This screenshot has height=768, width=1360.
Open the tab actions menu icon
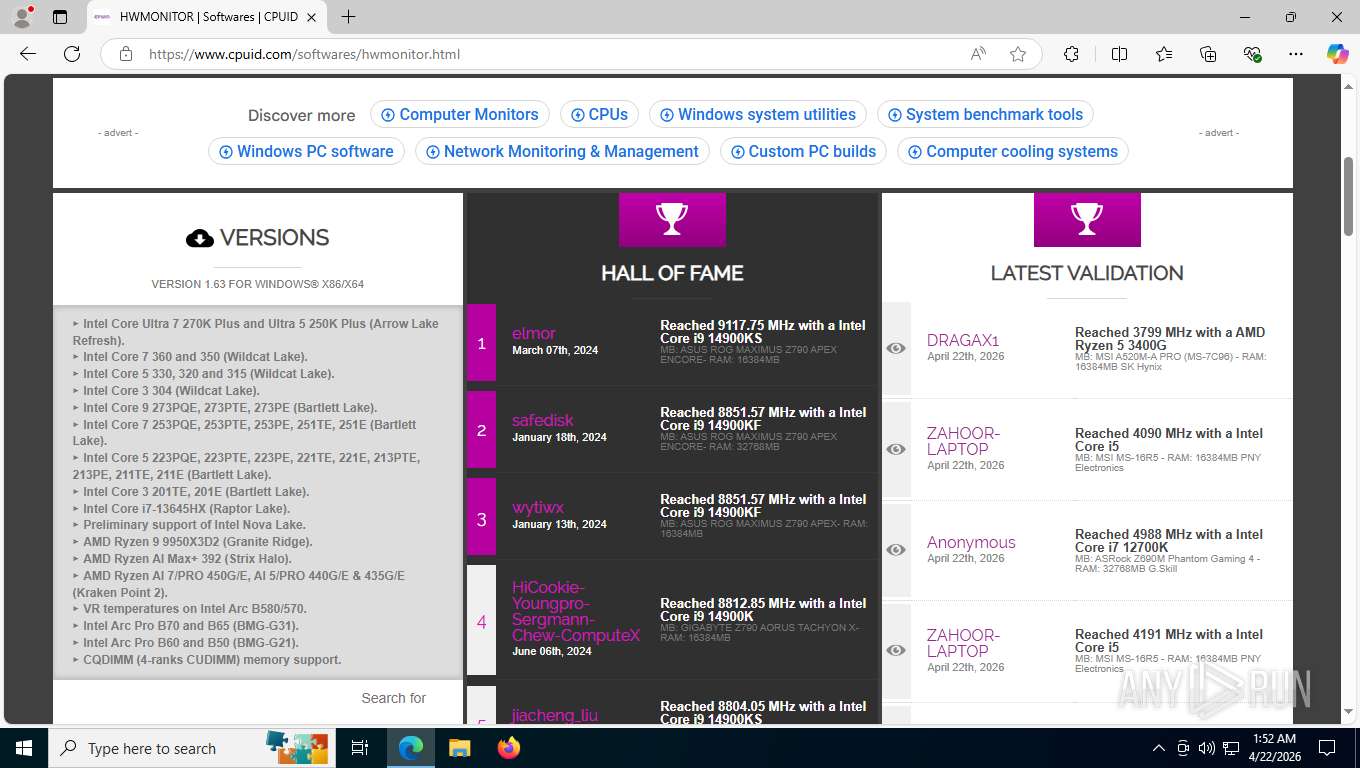[x=60, y=17]
